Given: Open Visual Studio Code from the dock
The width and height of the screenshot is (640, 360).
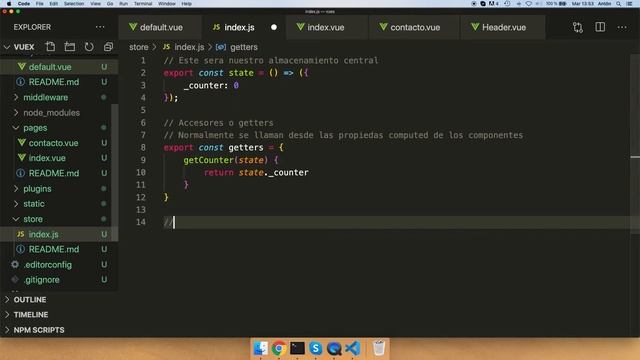Looking at the screenshot, I should [x=352, y=348].
